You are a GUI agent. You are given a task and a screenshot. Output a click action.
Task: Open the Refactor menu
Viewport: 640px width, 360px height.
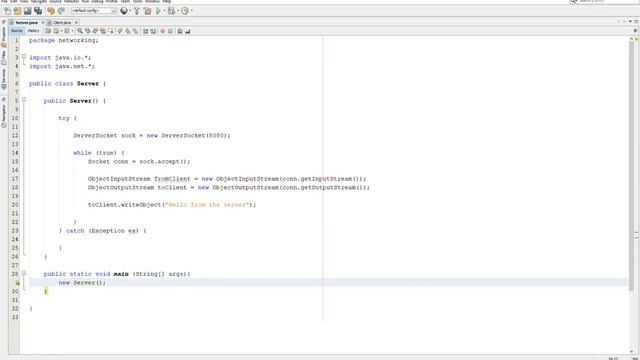point(71,2)
